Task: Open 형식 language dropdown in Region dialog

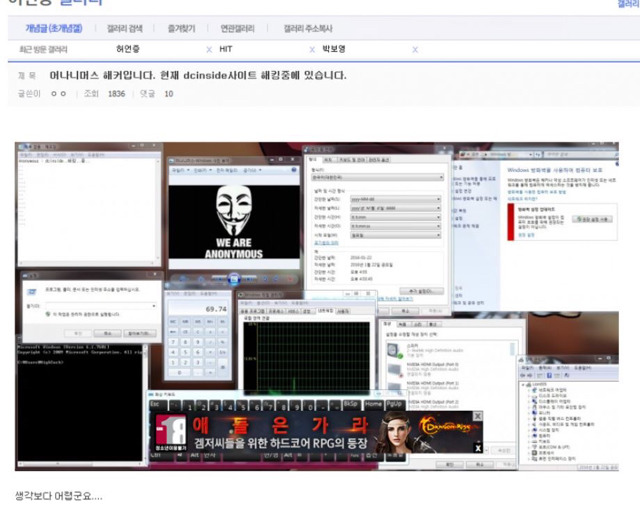Action: click(377, 178)
